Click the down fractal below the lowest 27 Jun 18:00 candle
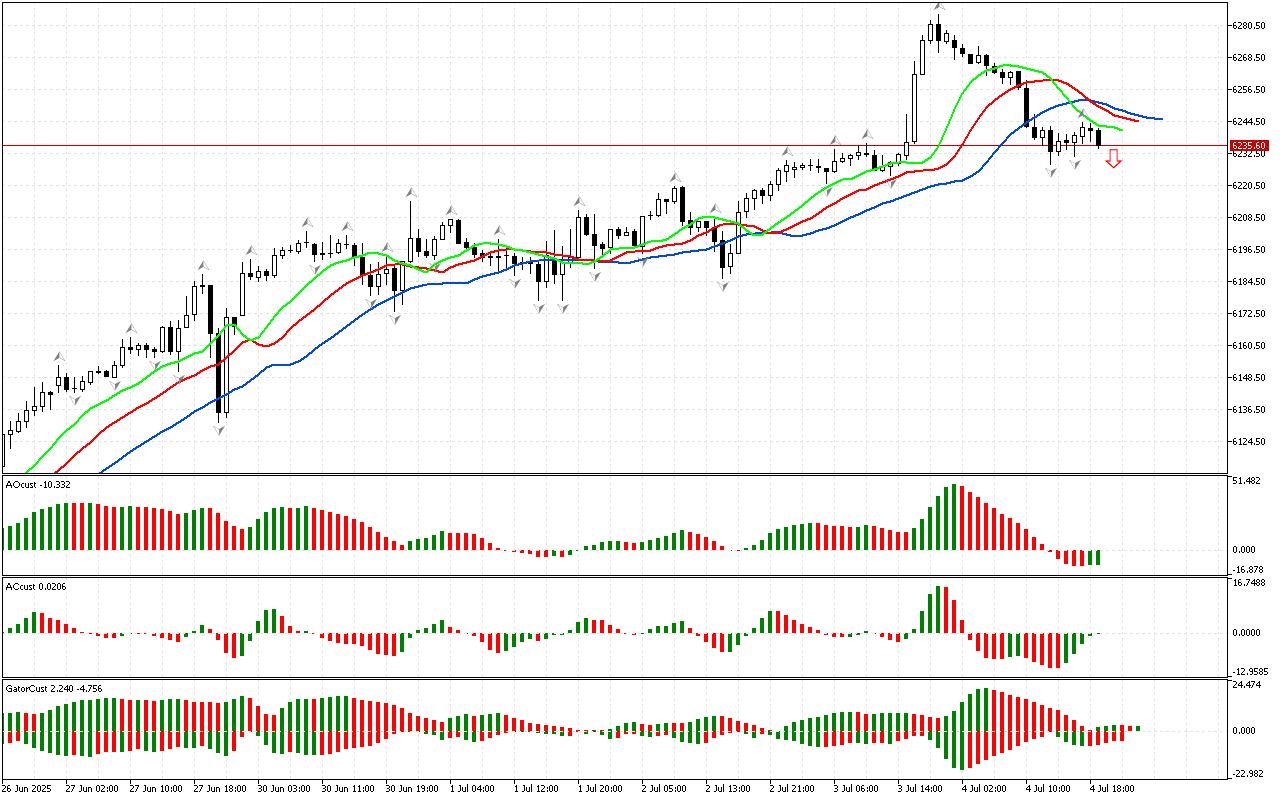The image size is (1280, 800). pyautogui.click(x=219, y=428)
